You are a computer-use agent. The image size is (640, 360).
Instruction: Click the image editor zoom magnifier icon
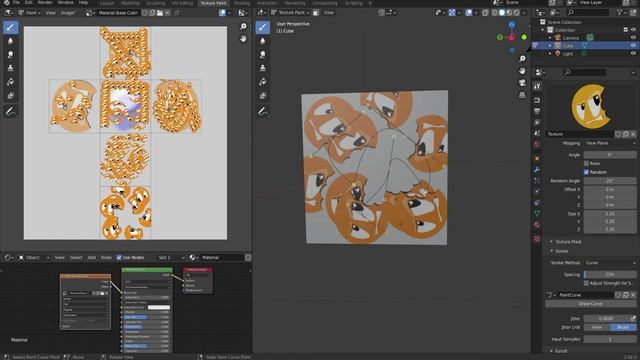click(x=243, y=27)
